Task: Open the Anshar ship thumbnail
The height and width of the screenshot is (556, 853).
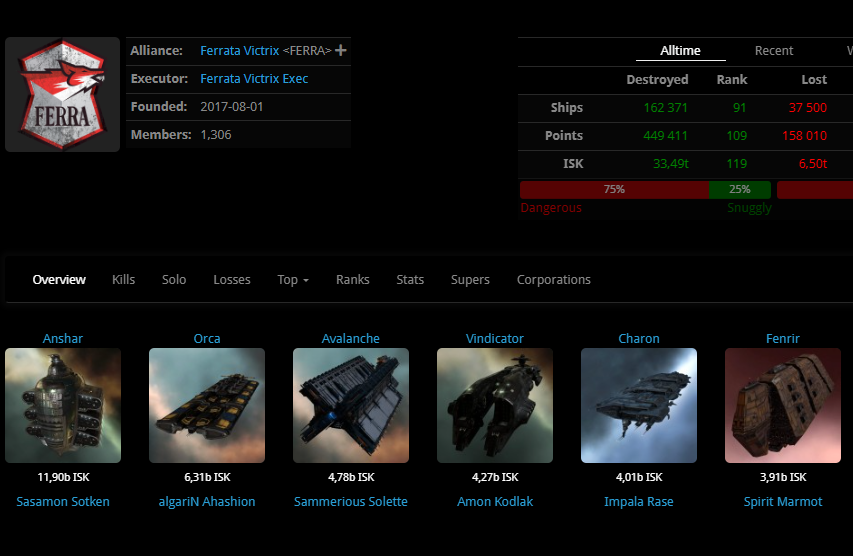Action: tap(63, 405)
